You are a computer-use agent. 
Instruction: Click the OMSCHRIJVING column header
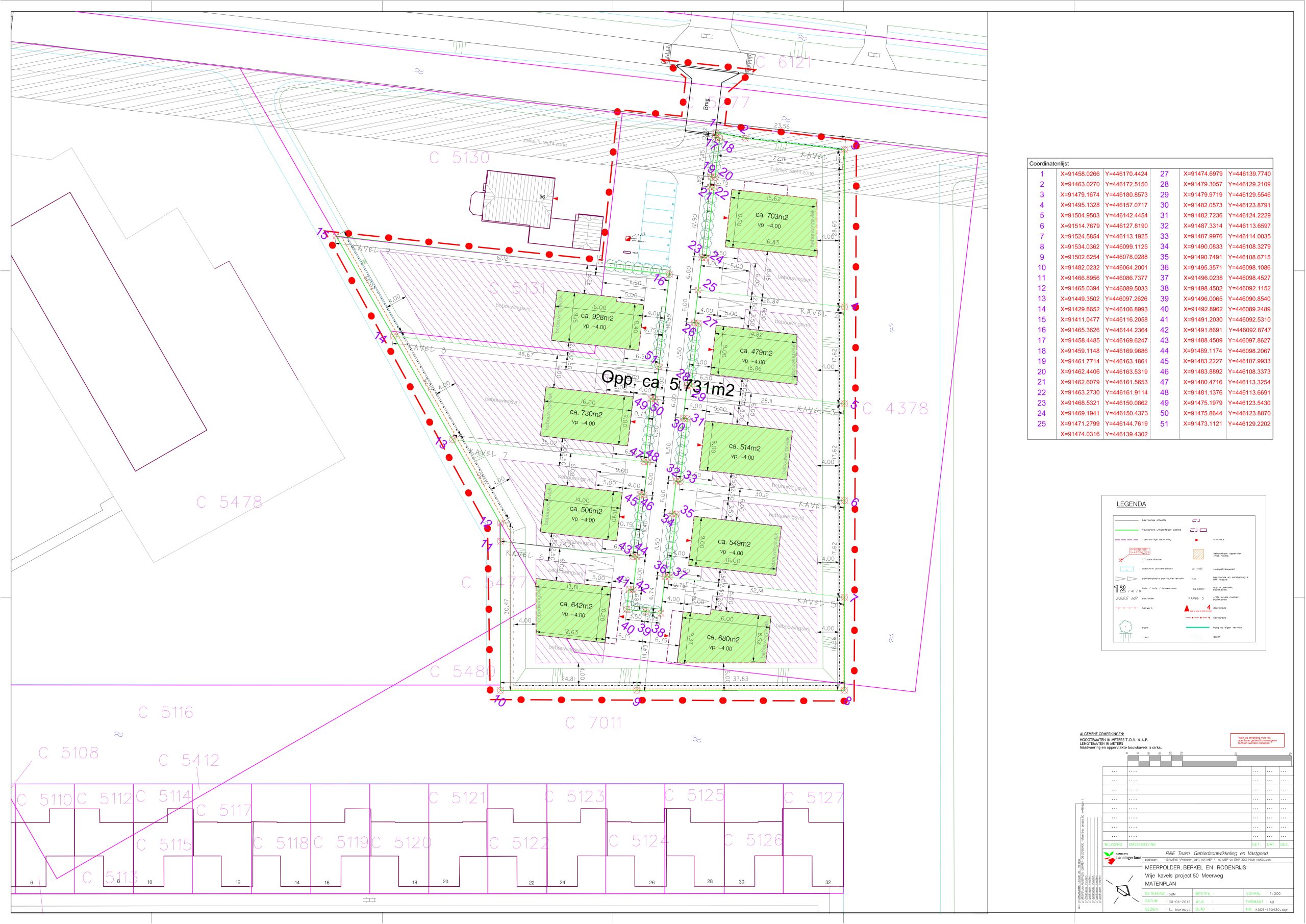coord(1142,844)
